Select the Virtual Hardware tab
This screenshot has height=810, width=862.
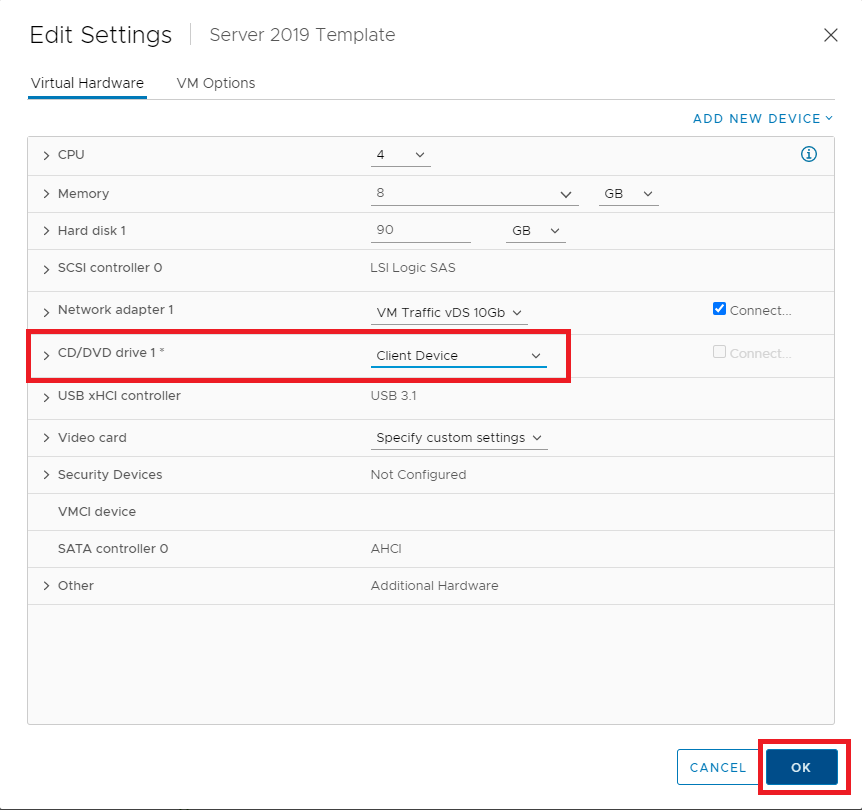87,83
